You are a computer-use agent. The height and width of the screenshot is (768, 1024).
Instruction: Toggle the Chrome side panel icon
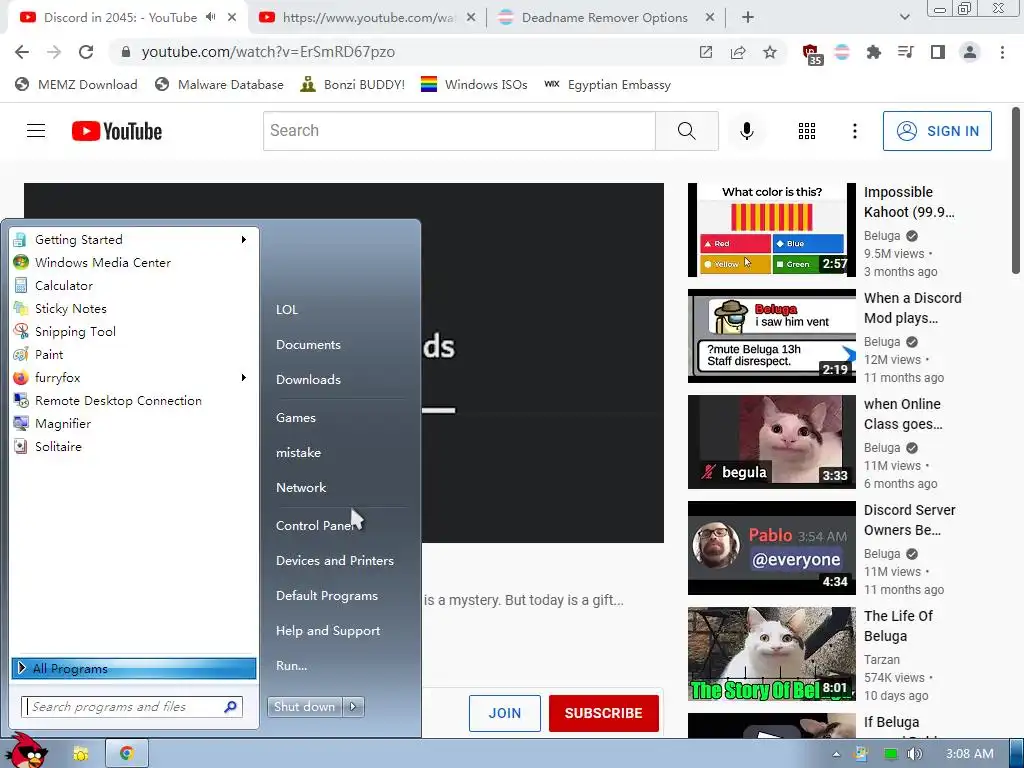point(937,52)
